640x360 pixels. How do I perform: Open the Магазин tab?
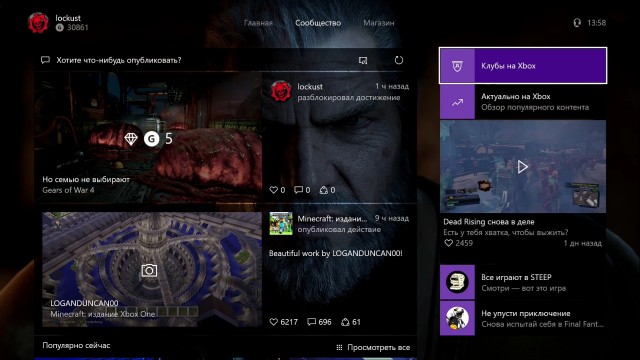[379, 23]
